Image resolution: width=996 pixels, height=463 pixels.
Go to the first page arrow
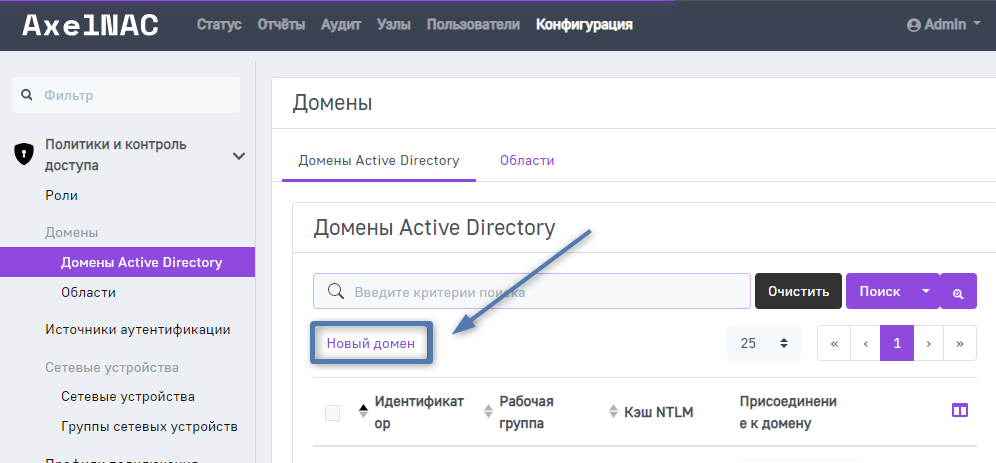tap(834, 343)
